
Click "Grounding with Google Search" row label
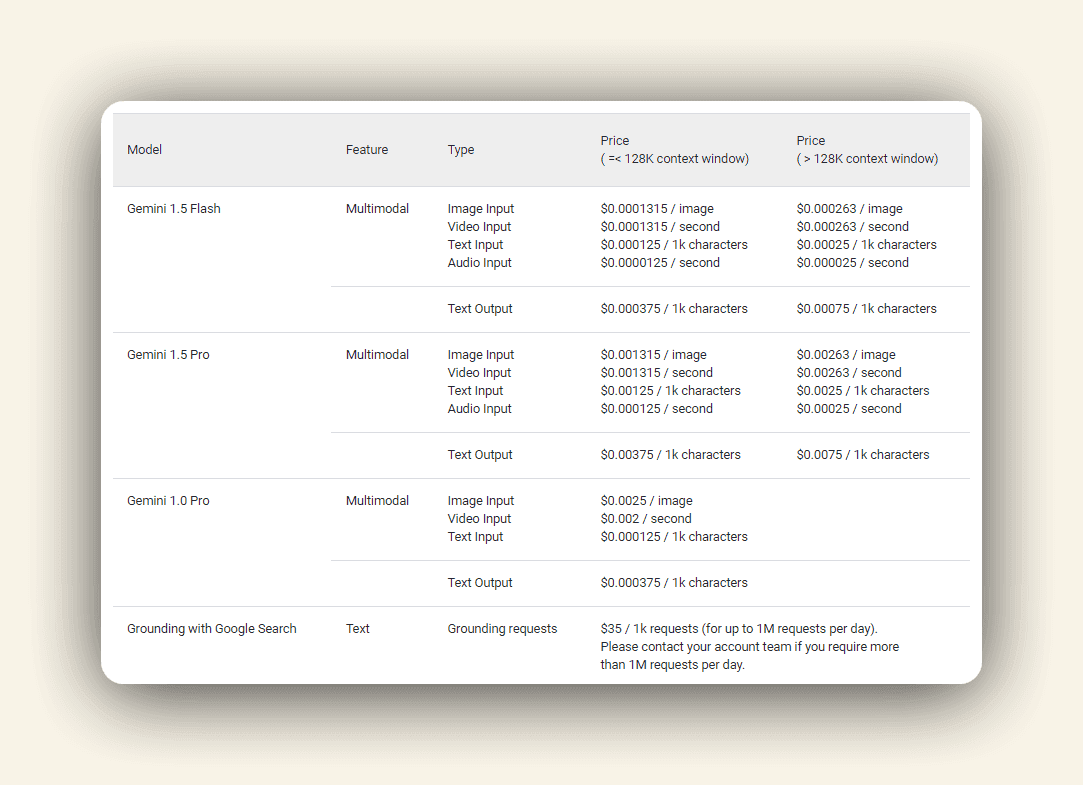212,629
